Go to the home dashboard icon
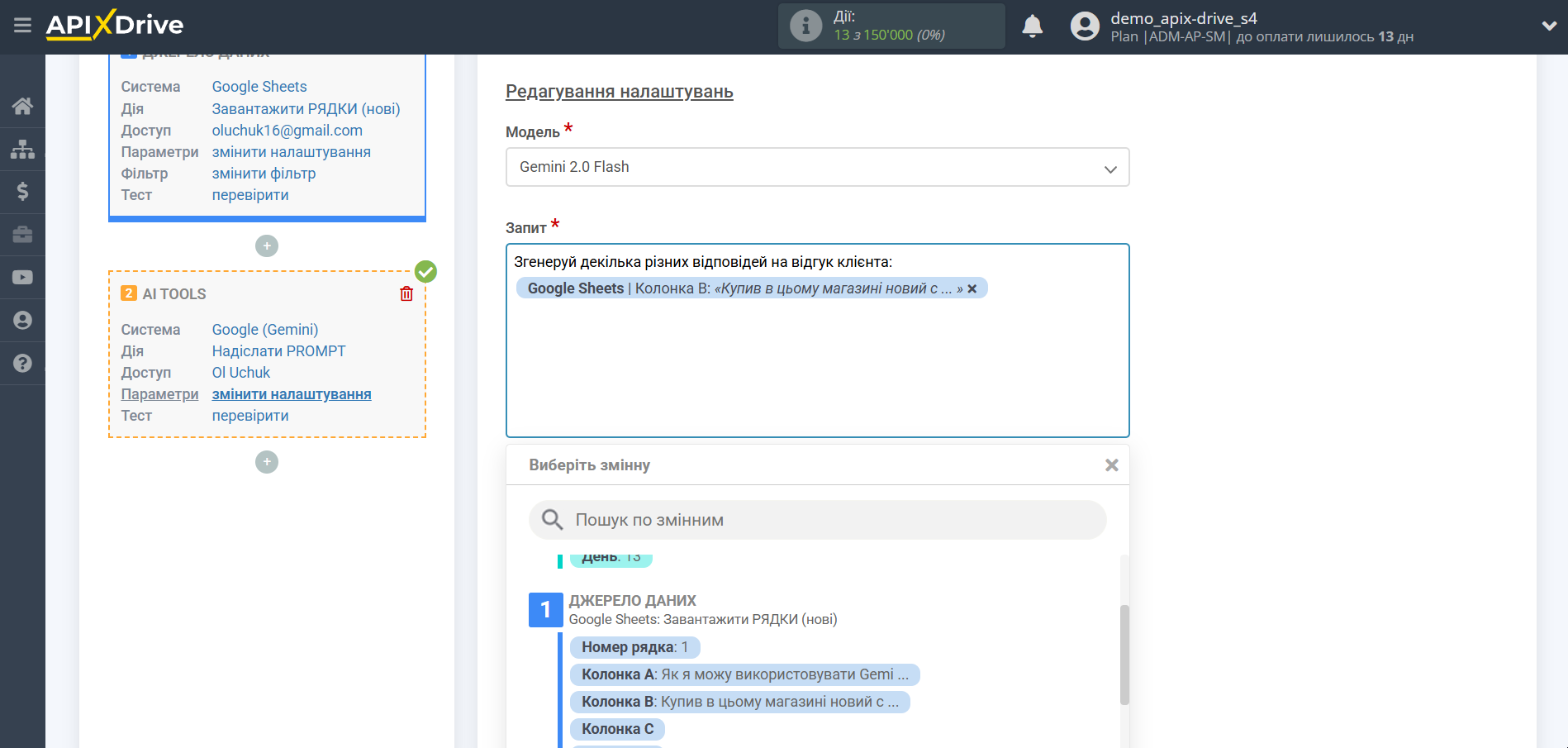The height and width of the screenshot is (748, 1568). pos(22,106)
